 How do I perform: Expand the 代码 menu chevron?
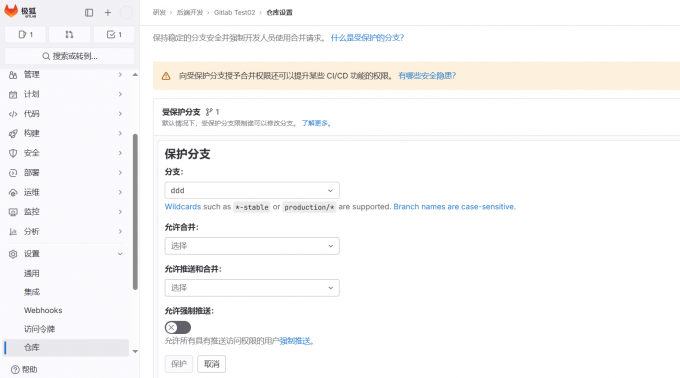pos(120,114)
